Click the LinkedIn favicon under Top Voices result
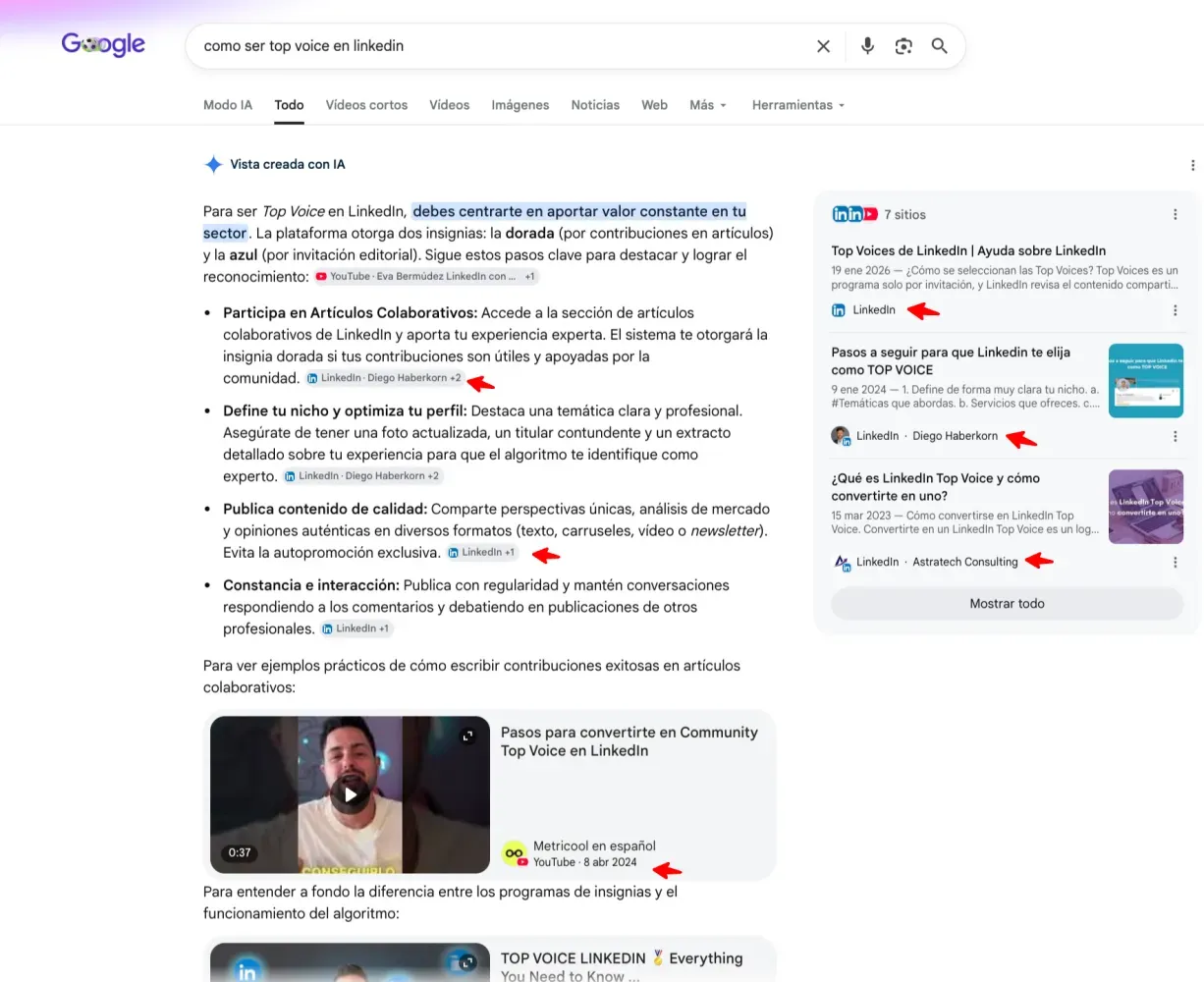 [x=839, y=310]
